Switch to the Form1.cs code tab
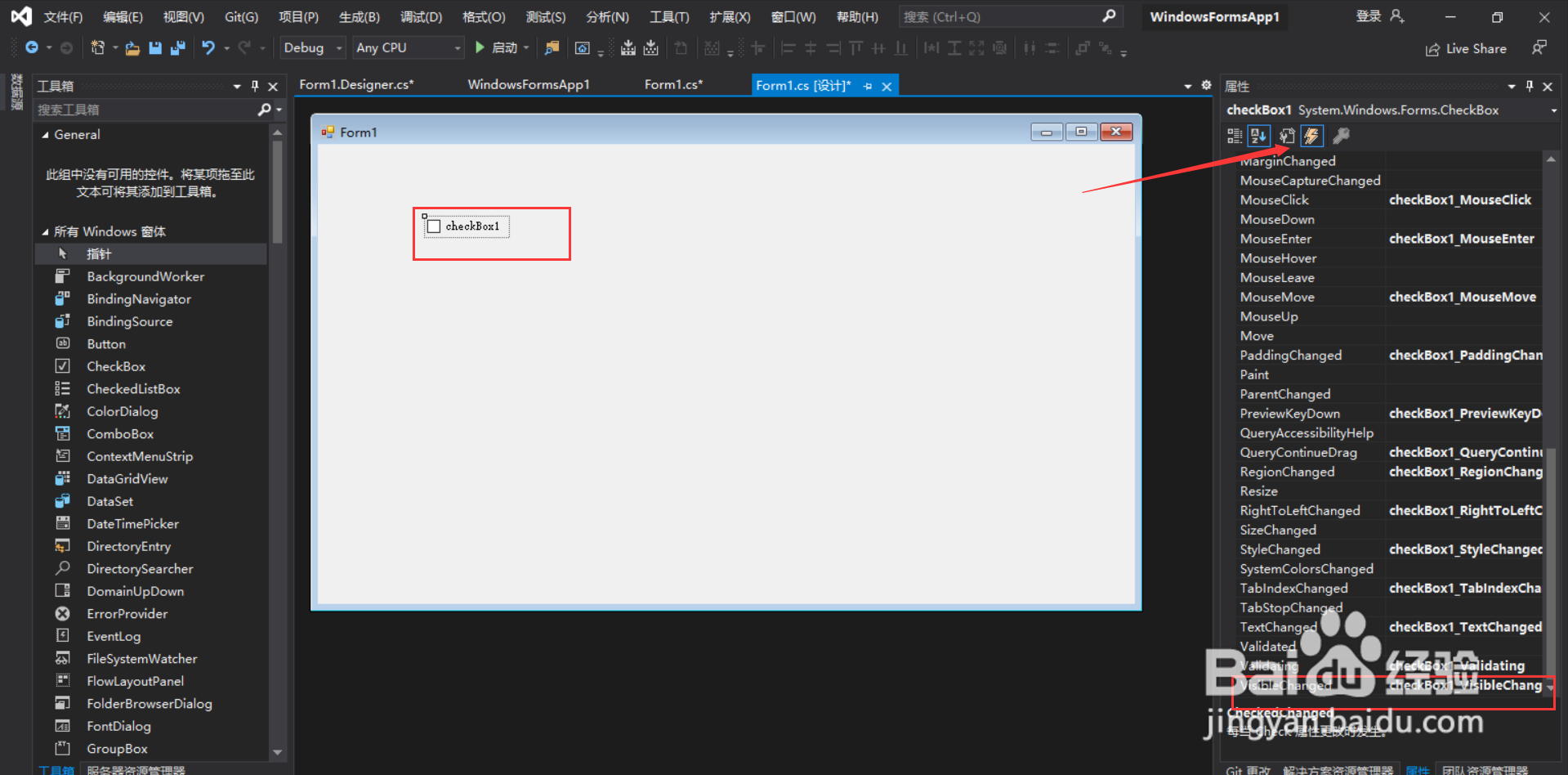Viewport: 1568px width, 775px height. (673, 84)
